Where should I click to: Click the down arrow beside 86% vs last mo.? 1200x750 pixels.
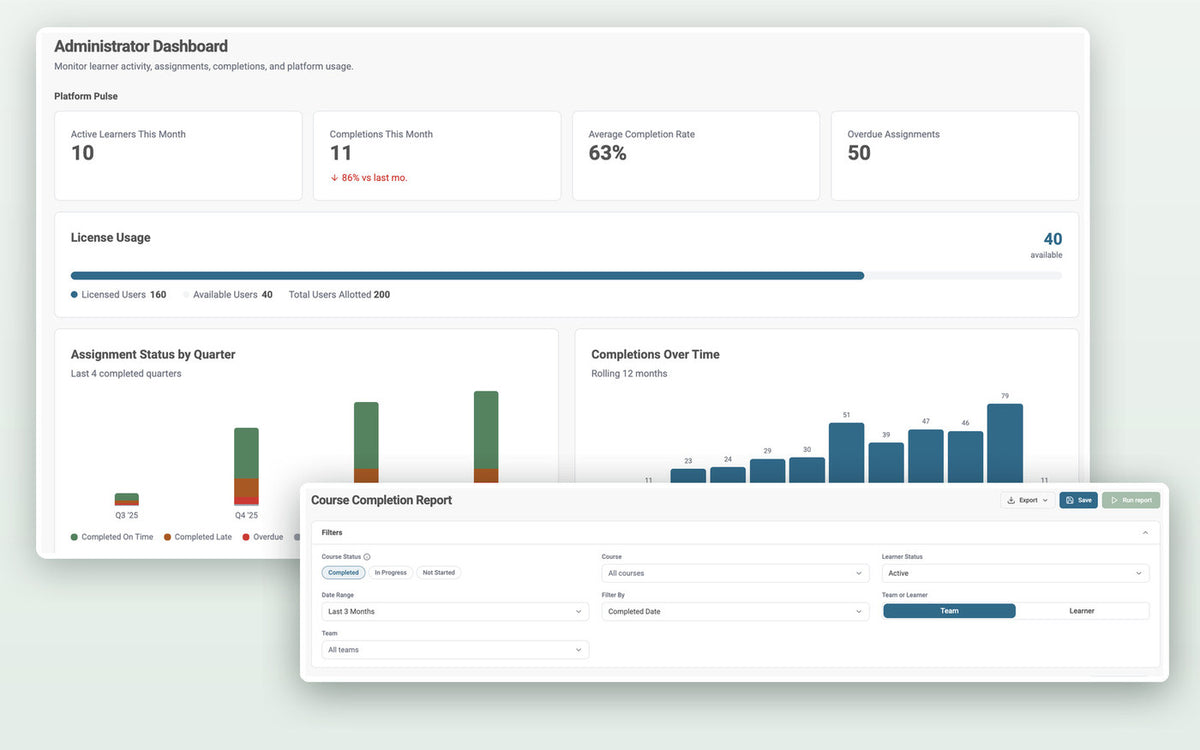click(334, 178)
